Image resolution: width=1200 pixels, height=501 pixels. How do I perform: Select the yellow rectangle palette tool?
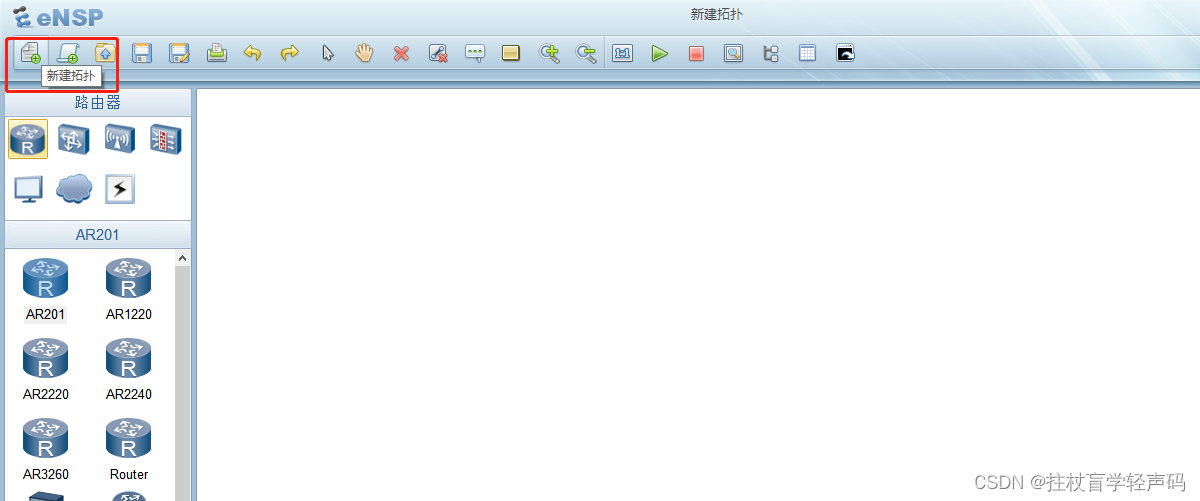pos(511,53)
